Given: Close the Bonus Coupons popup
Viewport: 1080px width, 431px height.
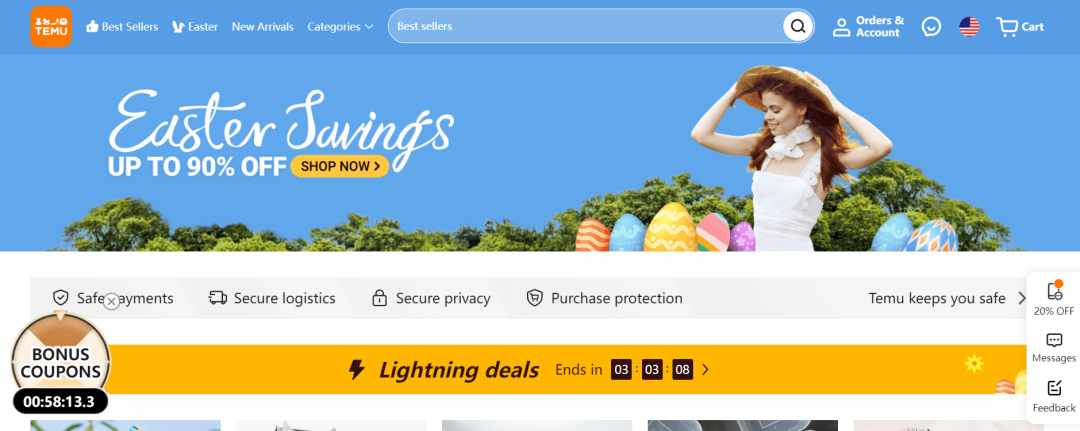Looking at the screenshot, I should [x=112, y=301].
